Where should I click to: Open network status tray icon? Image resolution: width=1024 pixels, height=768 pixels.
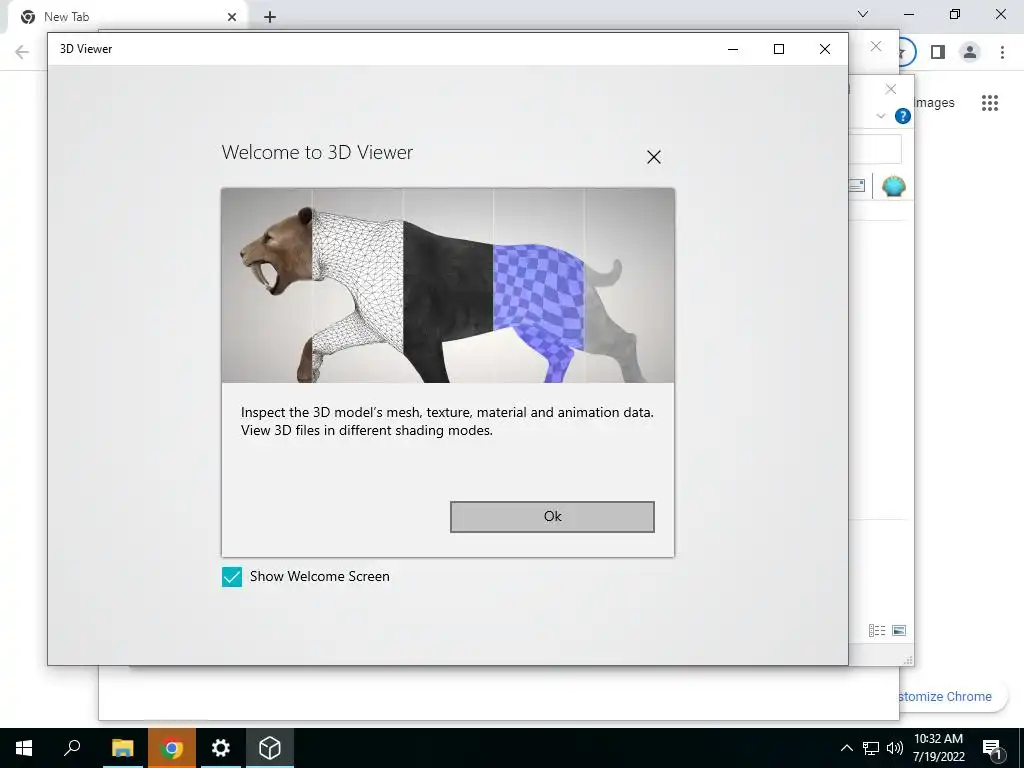point(871,748)
